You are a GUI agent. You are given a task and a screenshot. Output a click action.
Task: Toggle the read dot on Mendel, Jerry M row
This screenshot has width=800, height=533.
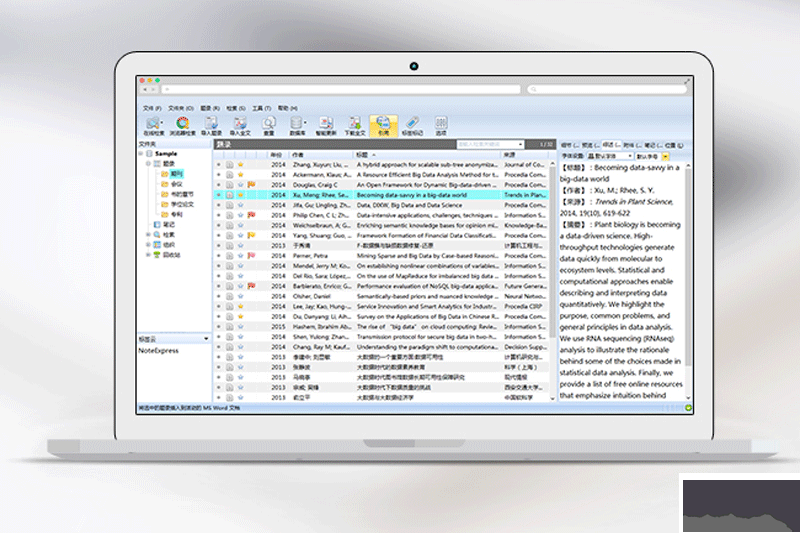219,266
